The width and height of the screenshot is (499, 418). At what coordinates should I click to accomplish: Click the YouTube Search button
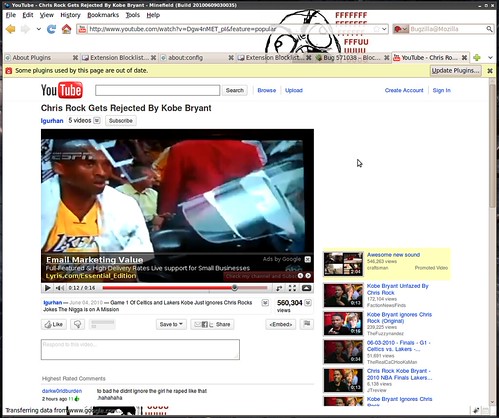click(235, 90)
